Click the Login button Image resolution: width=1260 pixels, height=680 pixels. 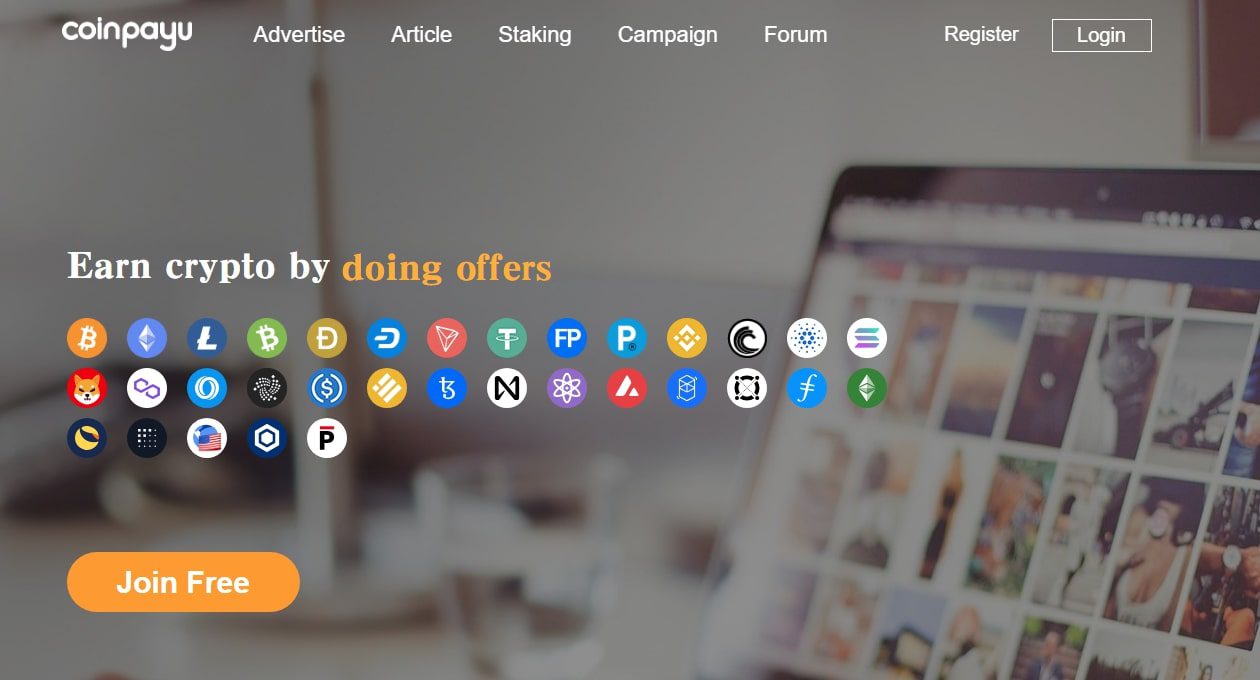coord(1101,35)
